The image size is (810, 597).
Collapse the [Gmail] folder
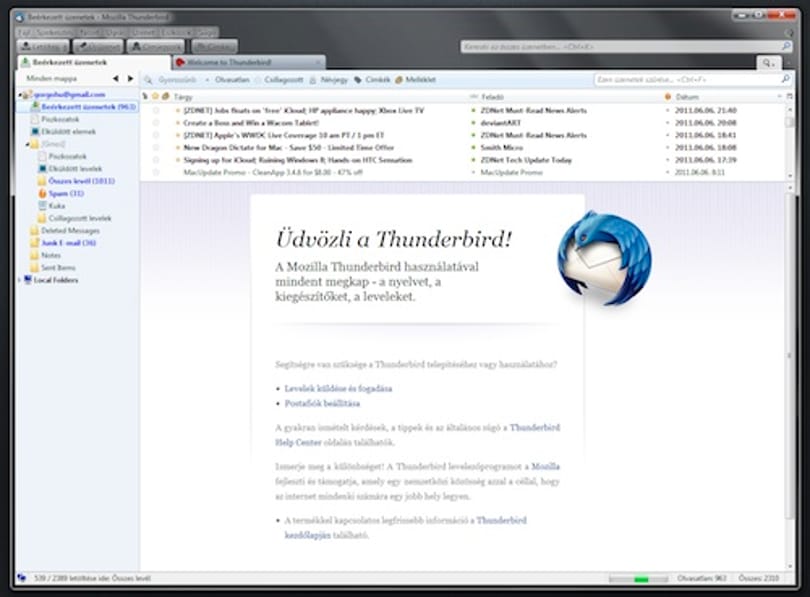[x=27, y=144]
